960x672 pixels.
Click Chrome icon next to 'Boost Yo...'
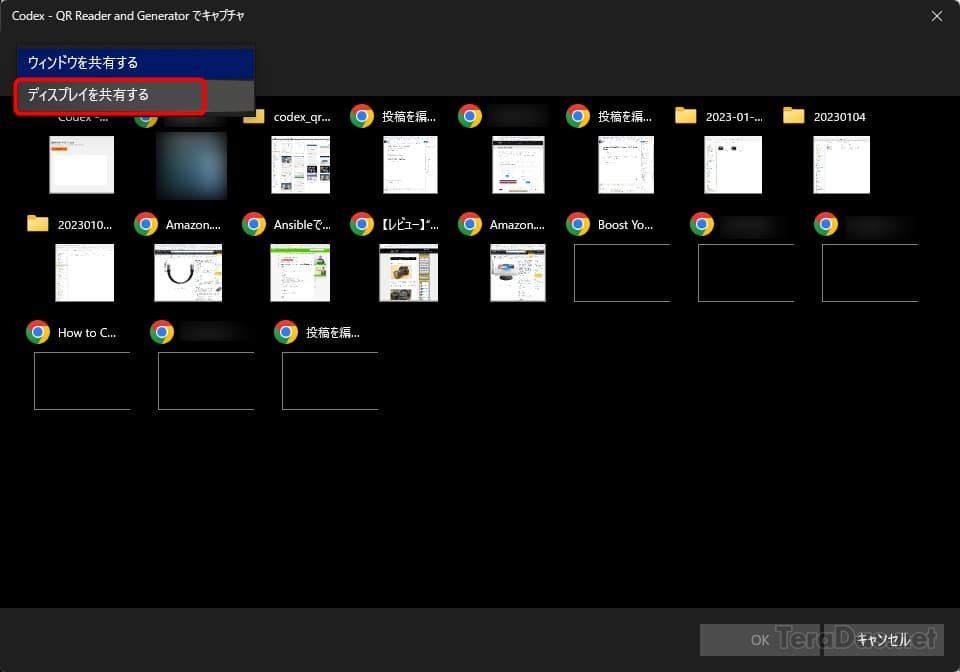[x=578, y=224]
